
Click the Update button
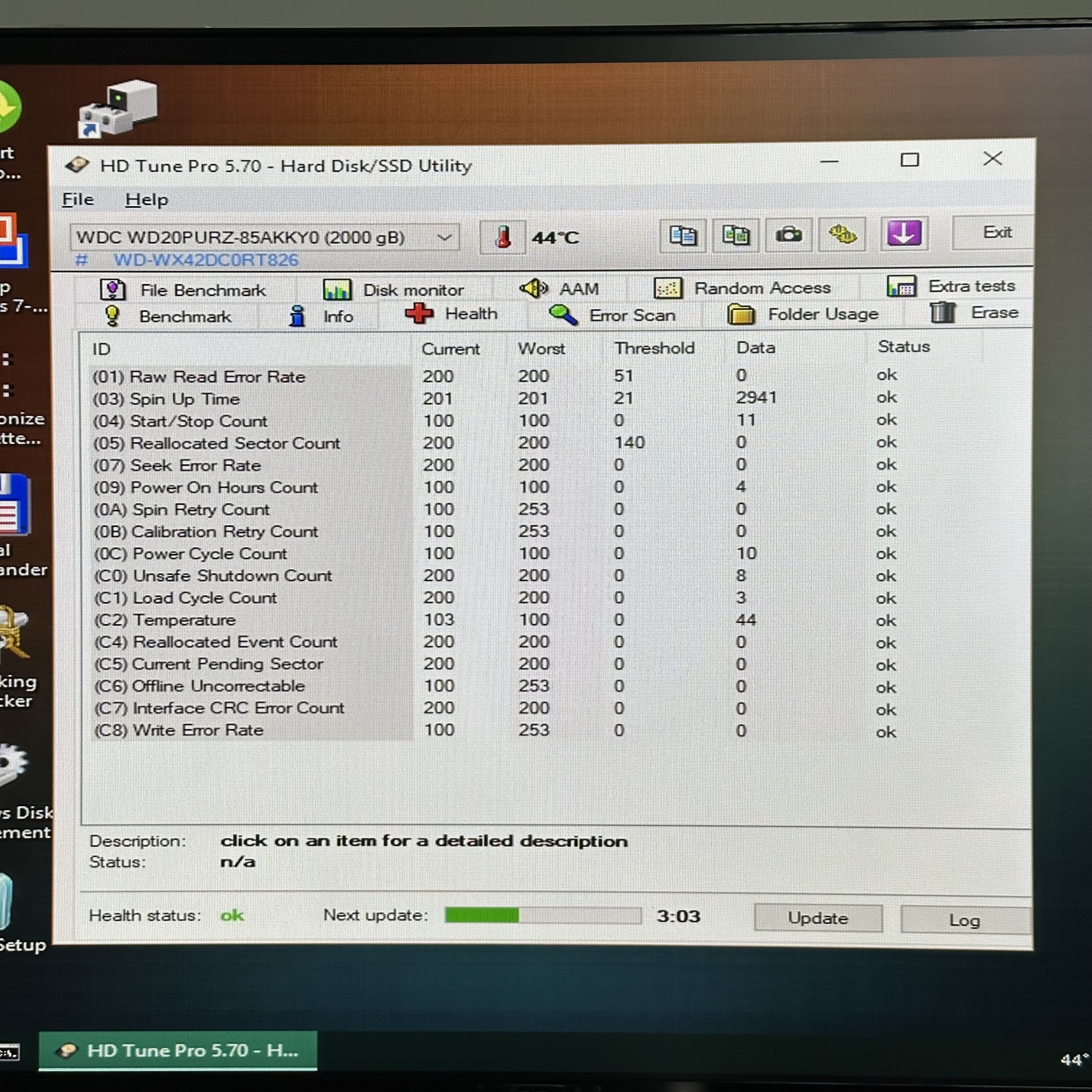(817, 918)
